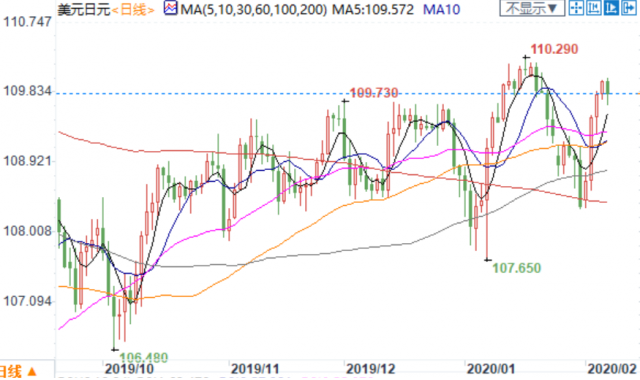Screen dimensions: 640x380
Task: Click the 110.747 axis value
Action: (x=27, y=21)
